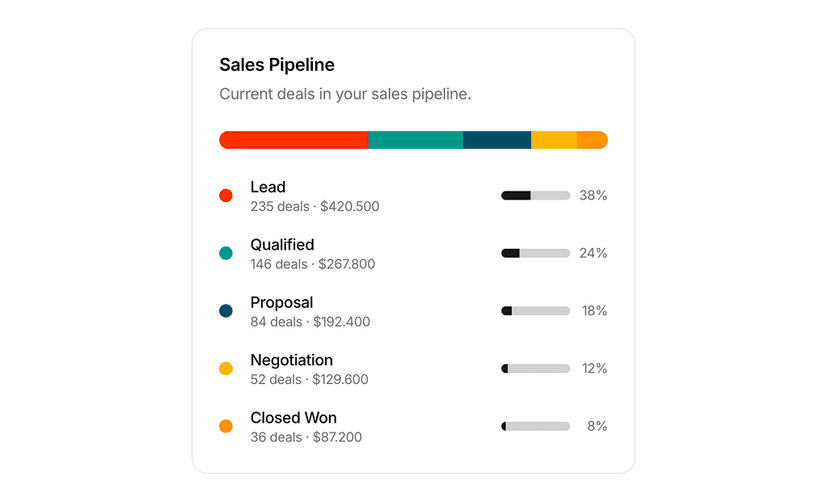Select the teal Qualified segment in pipeline bar
This screenshot has width=828, height=501.
[415, 140]
